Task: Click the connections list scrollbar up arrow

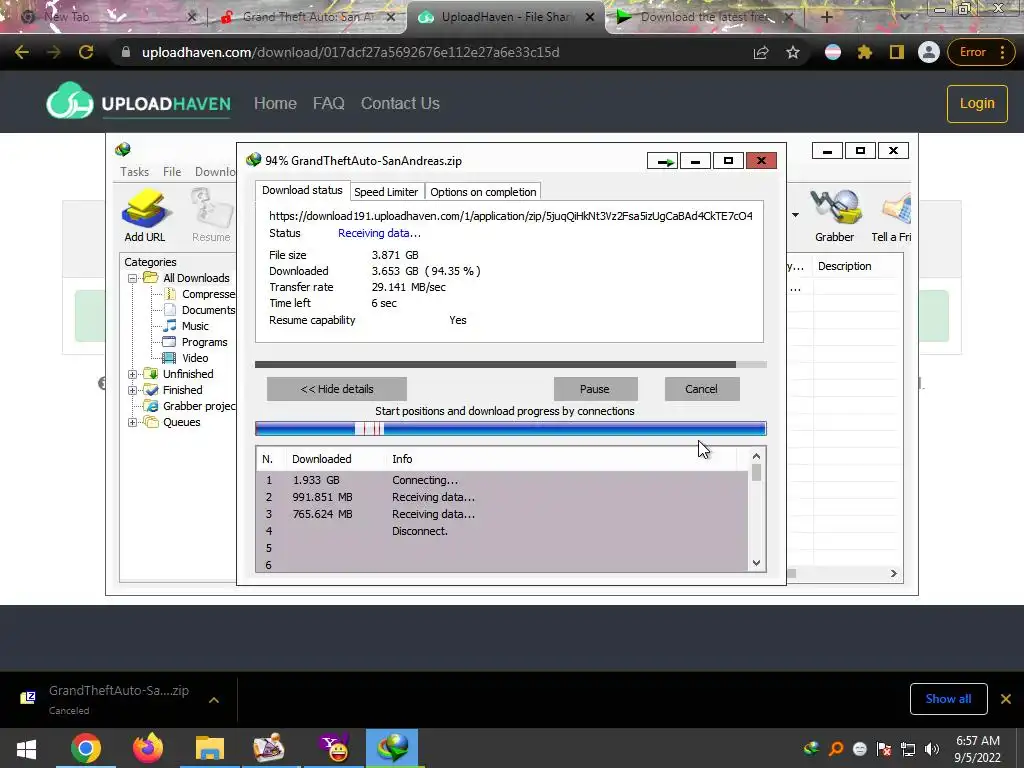Action: point(756,456)
